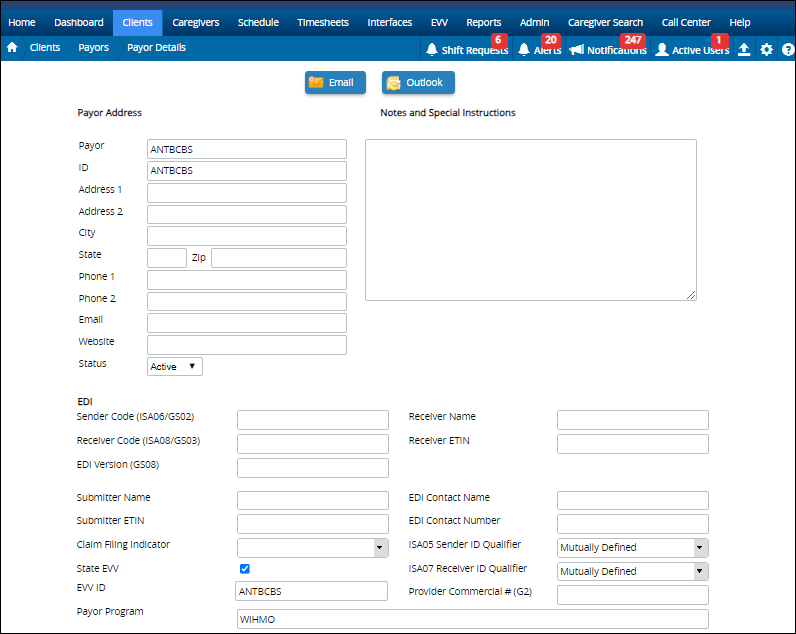This screenshot has height=634, width=796.
Task: Open the Dashboard menu
Action: 79,22
